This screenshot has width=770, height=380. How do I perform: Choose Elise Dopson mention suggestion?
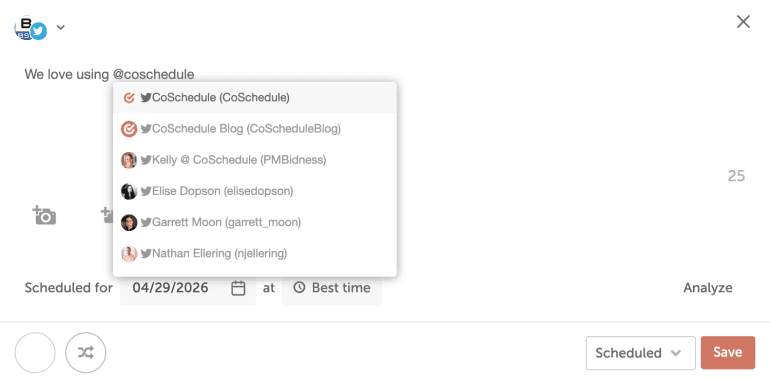point(255,191)
